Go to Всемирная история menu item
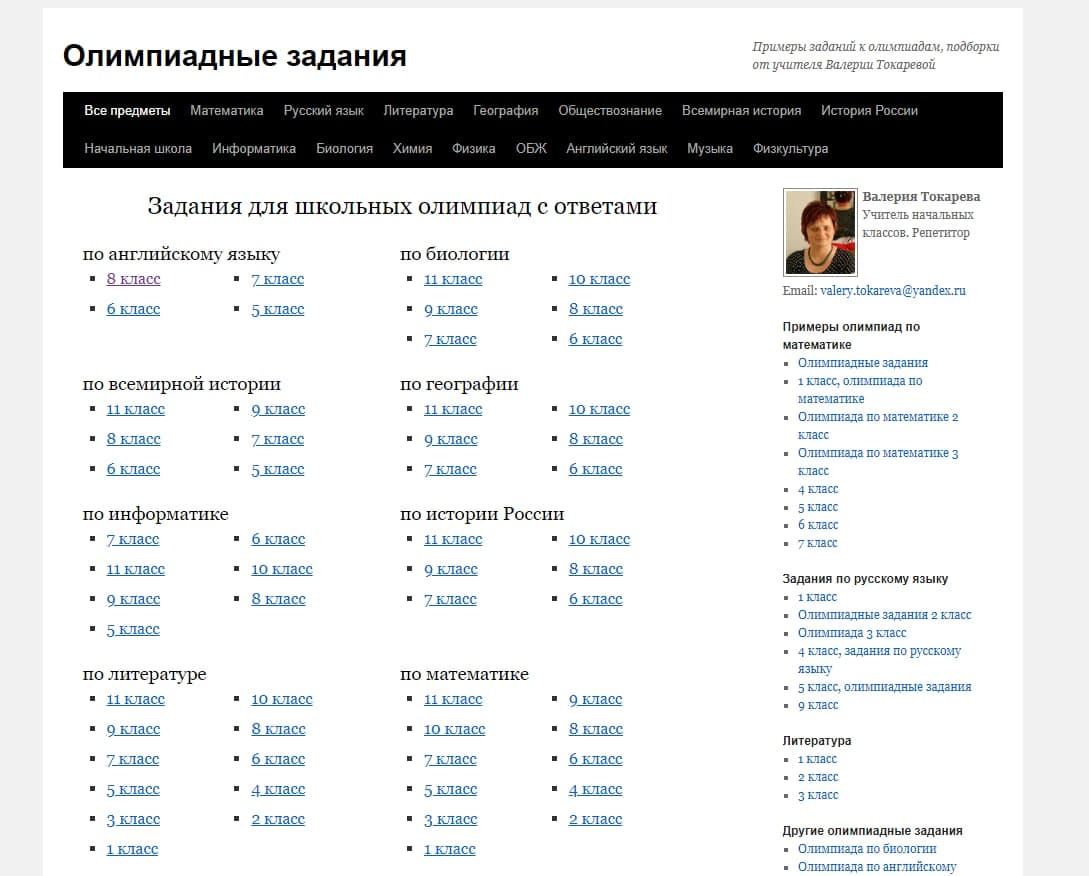1089x876 pixels. coord(741,110)
